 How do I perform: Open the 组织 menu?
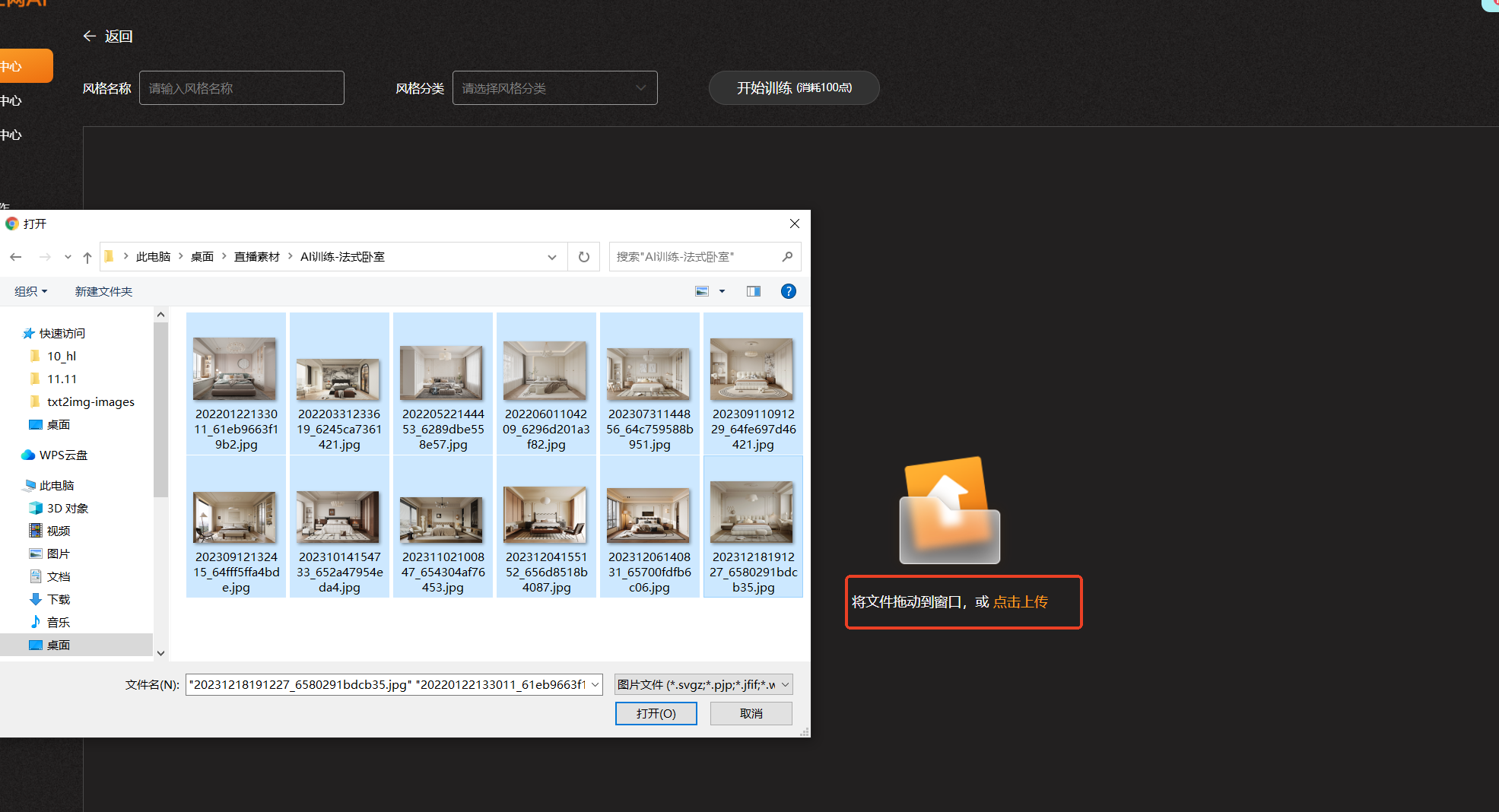point(30,291)
